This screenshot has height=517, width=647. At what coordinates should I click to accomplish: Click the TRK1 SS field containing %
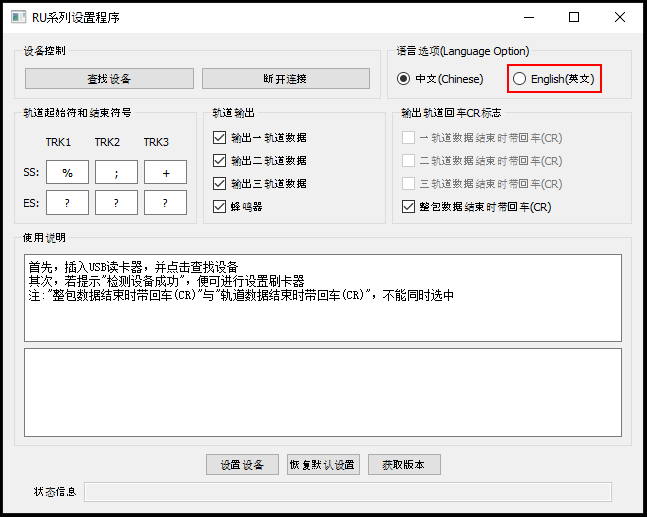coord(67,172)
